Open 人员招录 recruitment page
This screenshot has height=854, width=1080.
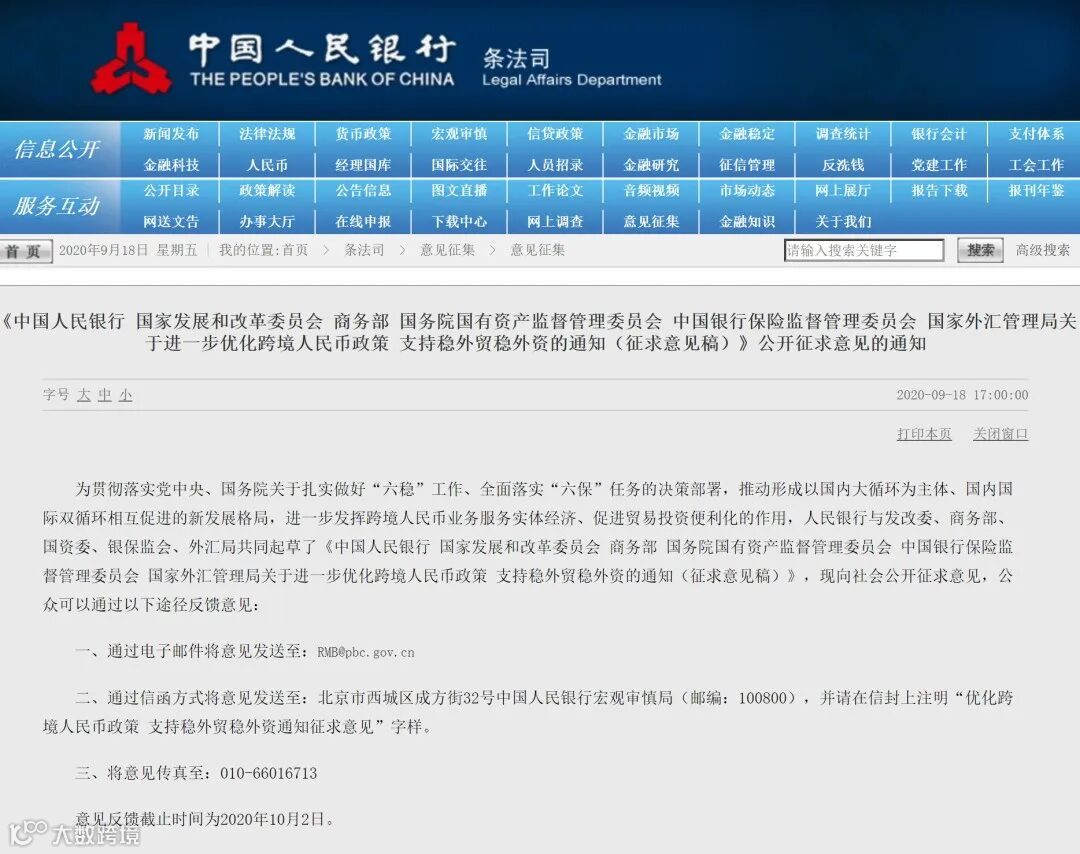coord(555,165)
